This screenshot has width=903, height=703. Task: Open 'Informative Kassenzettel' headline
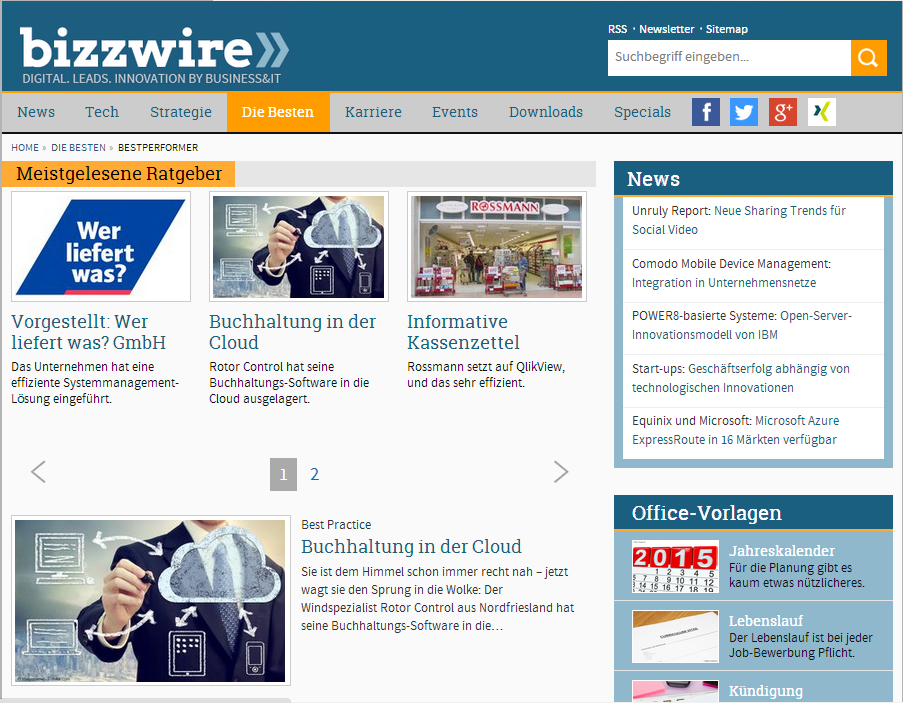pos(463,332)
